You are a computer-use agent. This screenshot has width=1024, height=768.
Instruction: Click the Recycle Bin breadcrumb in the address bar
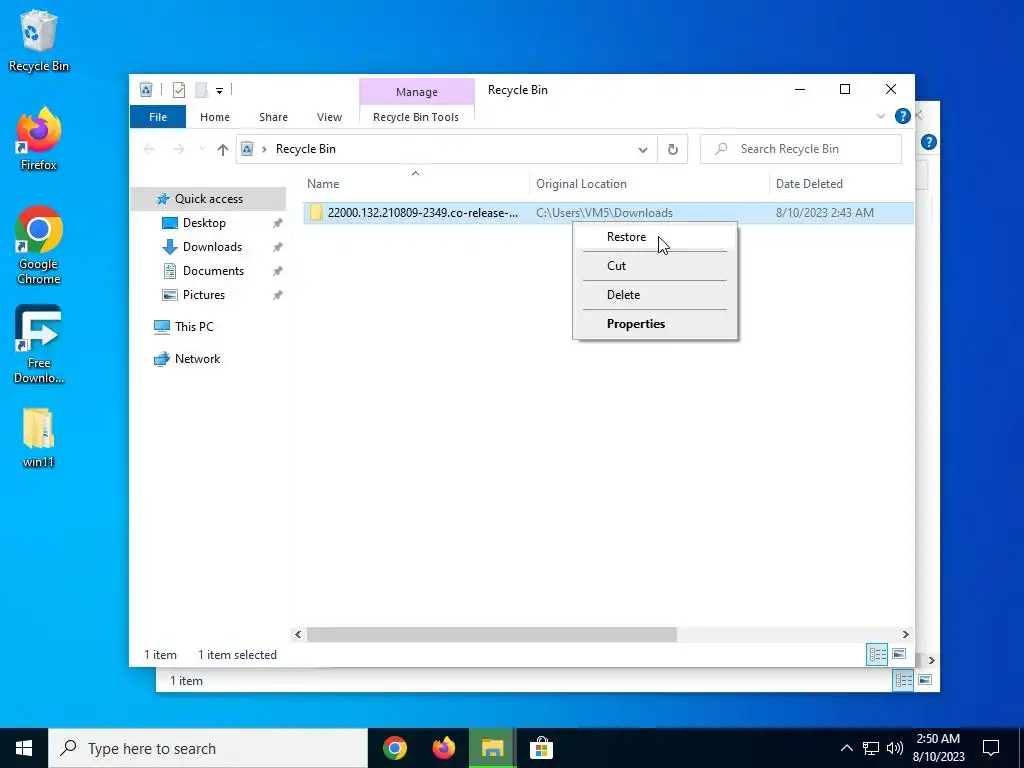coord(306,149)
